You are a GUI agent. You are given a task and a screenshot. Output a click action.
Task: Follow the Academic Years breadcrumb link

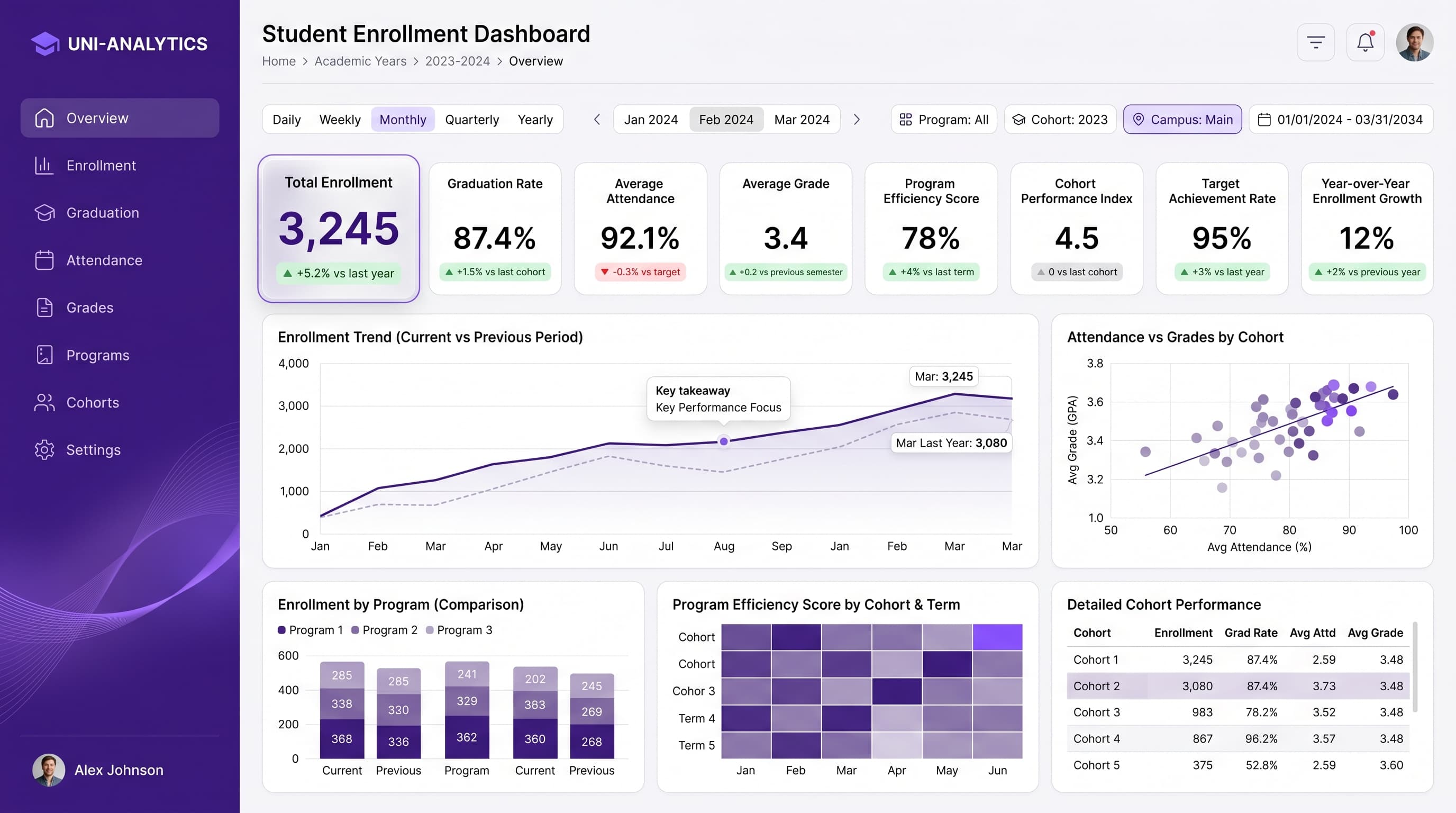point(361,61)
